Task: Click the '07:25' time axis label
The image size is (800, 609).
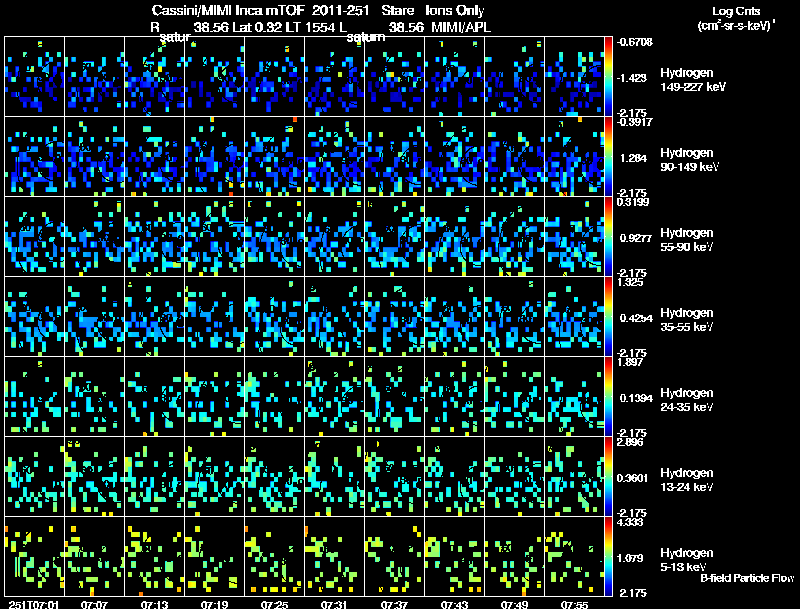Action: click(274, 604)
